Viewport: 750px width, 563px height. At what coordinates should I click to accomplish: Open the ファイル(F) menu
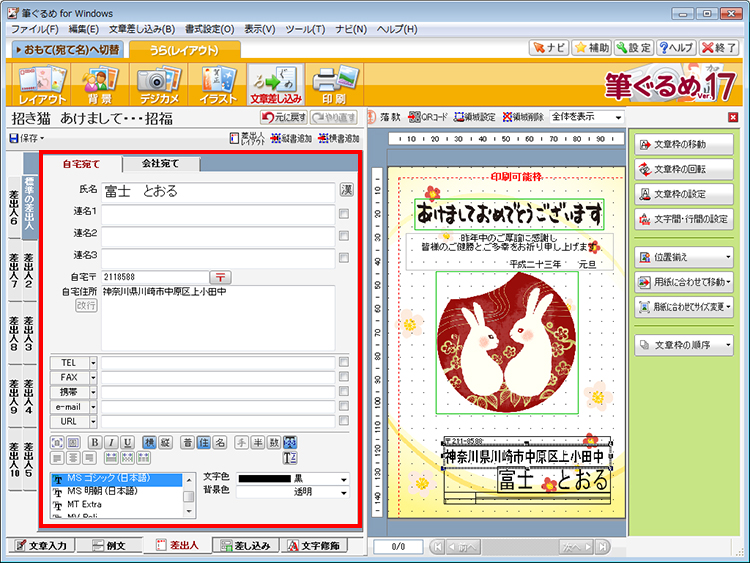[x=34, y=30]
